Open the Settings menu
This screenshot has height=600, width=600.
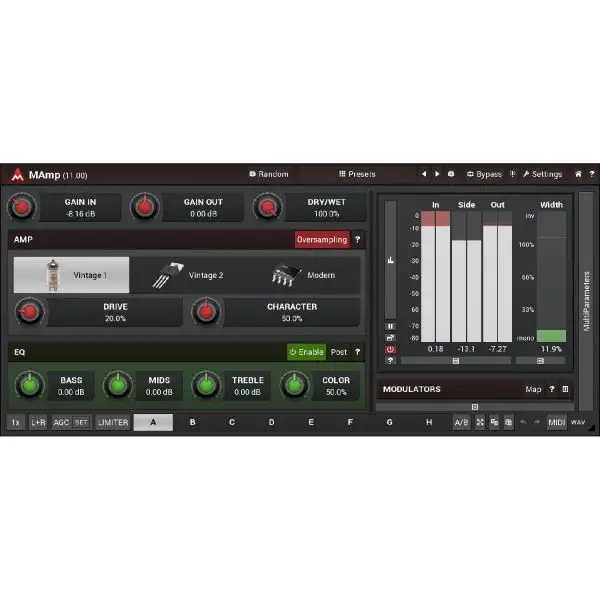pos(541,174)
